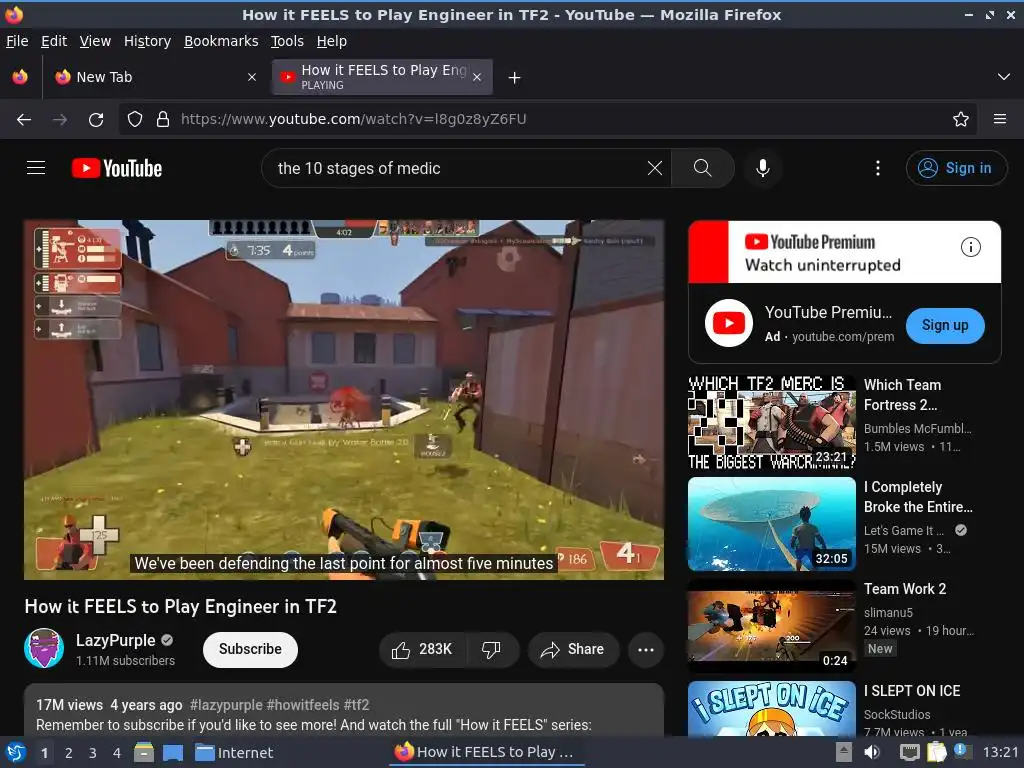Viewport: 1024px width, 768px height.
Task: Switch to workspace 2
Action: (69, 753)
